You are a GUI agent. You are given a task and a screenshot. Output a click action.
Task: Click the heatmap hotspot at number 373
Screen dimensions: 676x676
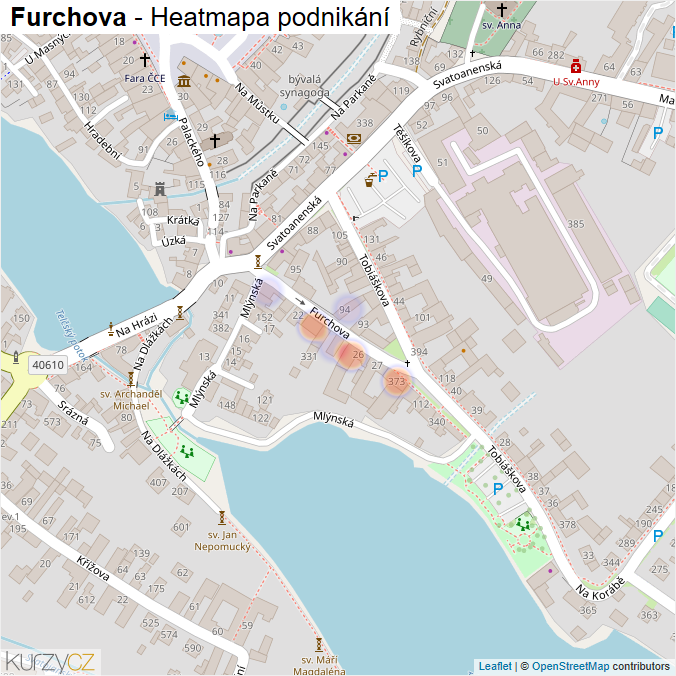point(397,381)
